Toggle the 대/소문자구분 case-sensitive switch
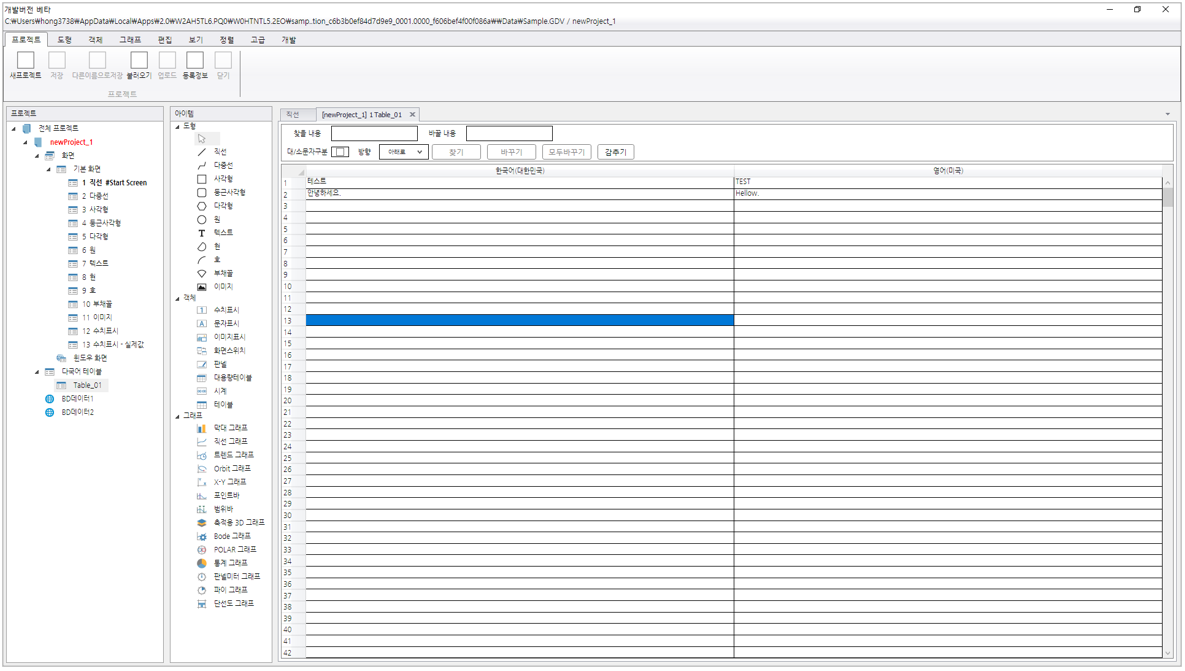Image resolution: width=1185 pixels, height=671 pixels. pyautogui.click(x=340, y=152)
